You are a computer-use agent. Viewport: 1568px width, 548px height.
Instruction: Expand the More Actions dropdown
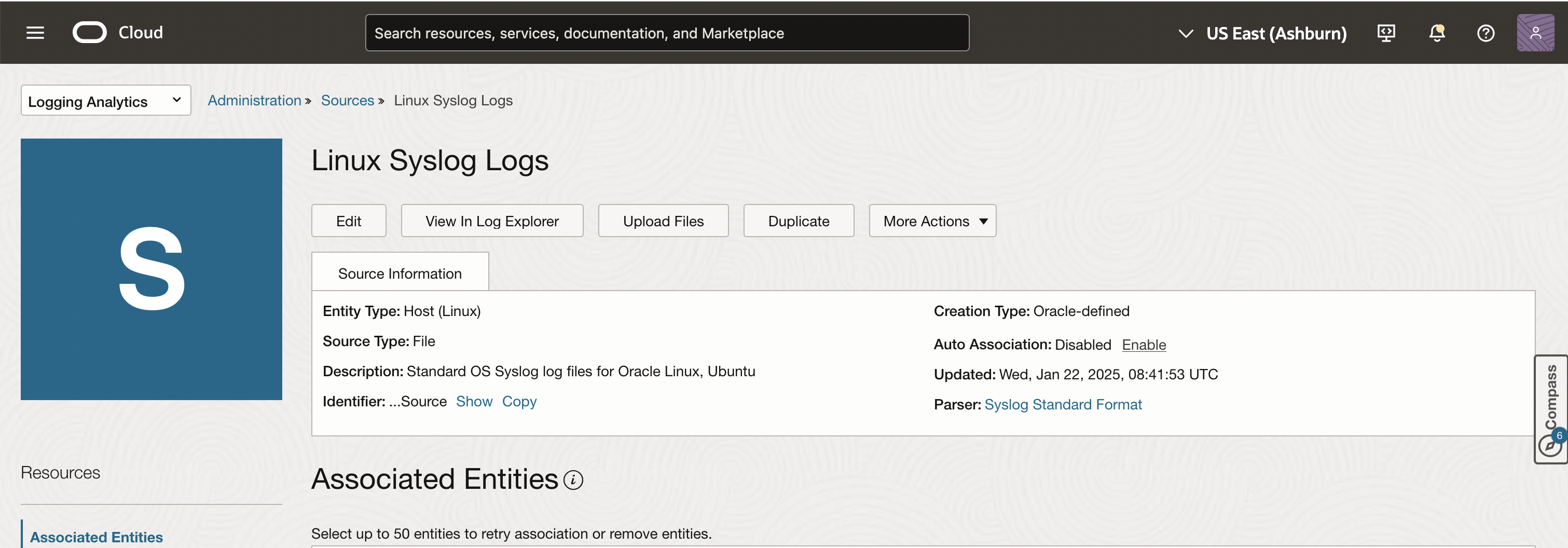[932, 221]
